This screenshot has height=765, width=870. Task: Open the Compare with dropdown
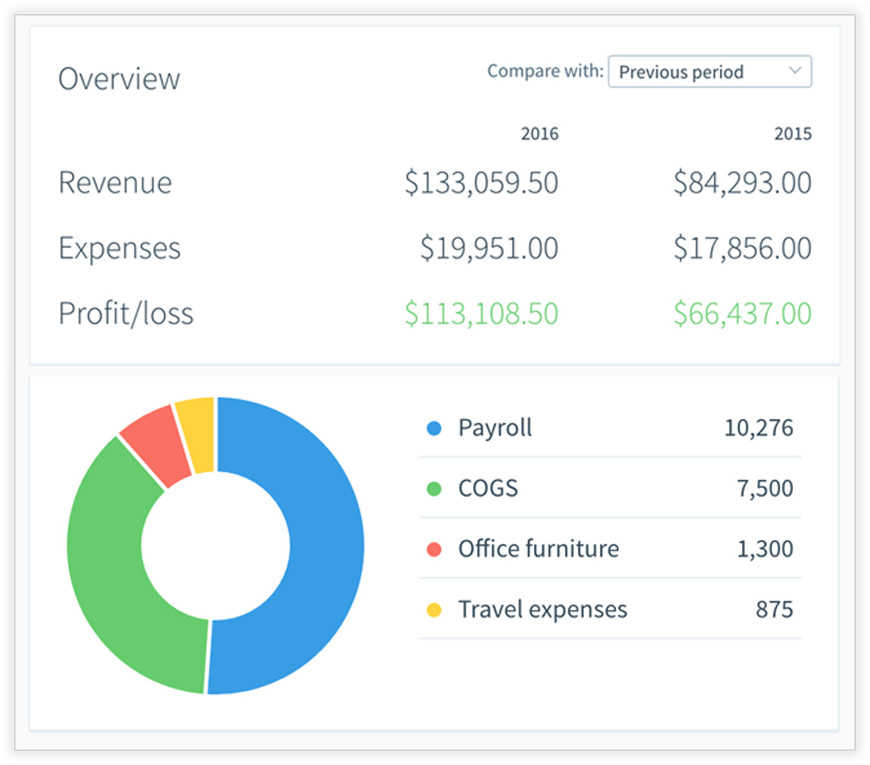coord(710,72)
